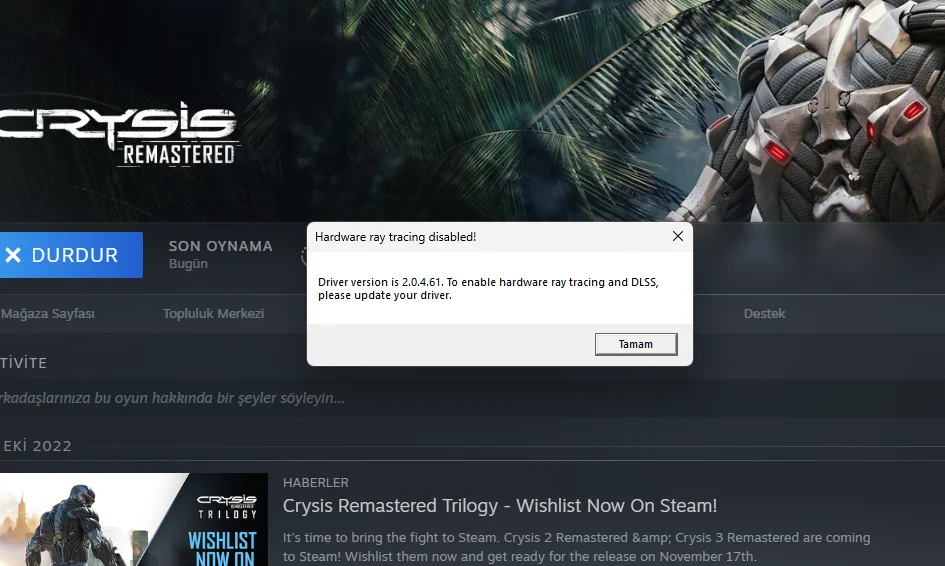Open the news description about the November 17th release
The width and height of the screenshot is (945, 566).
click(577, 547)
